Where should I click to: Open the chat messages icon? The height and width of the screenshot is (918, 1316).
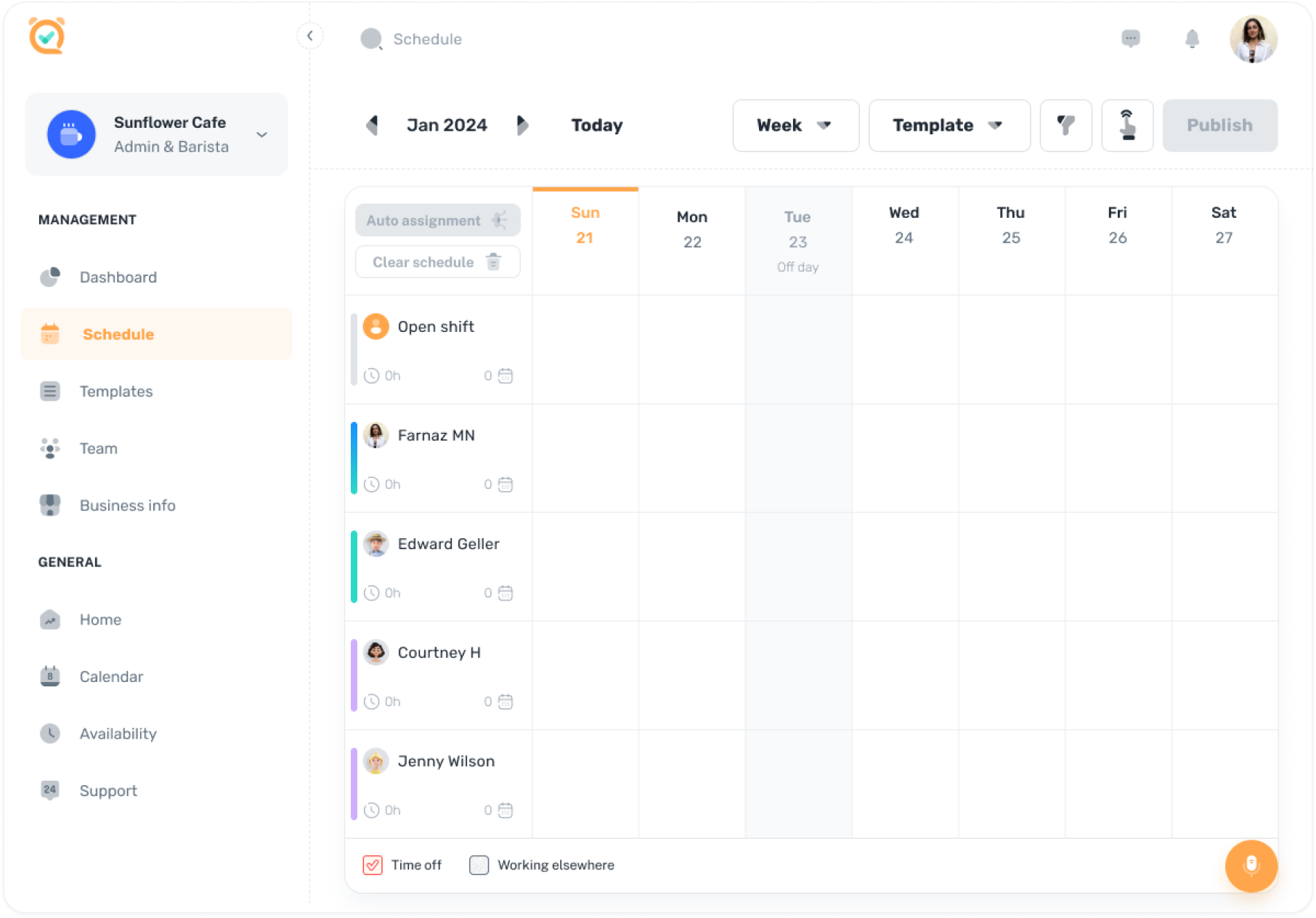(x=1130, y=38)
